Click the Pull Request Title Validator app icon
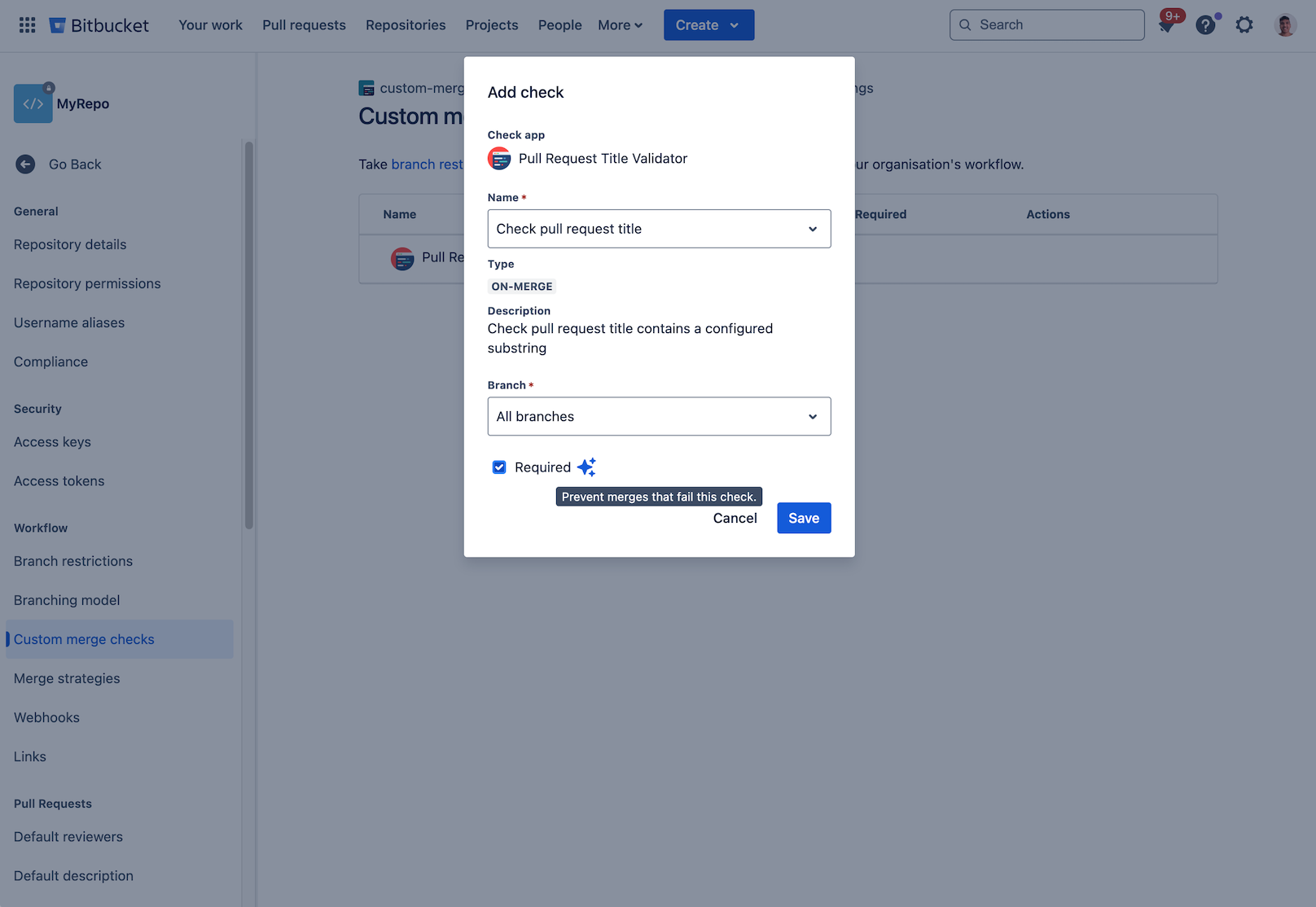Image resolution: width=1316 pixels, height=907 pixels. (x=499, y=159)
